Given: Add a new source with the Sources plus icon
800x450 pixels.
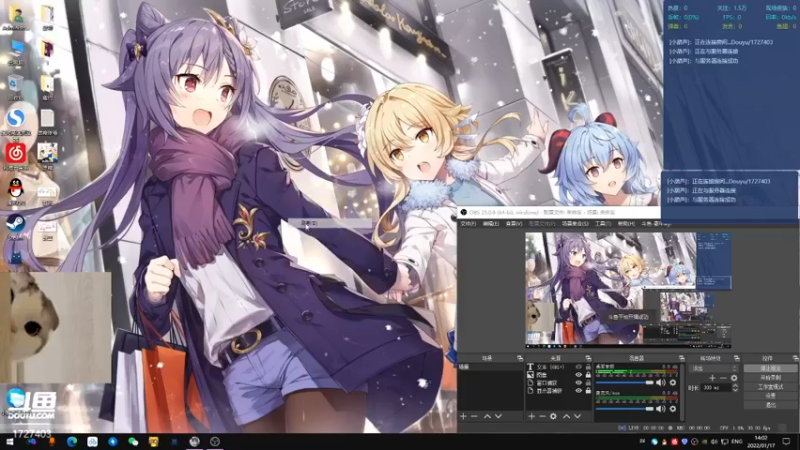Looking at the screenshot, I should click(x=532, y=416).
